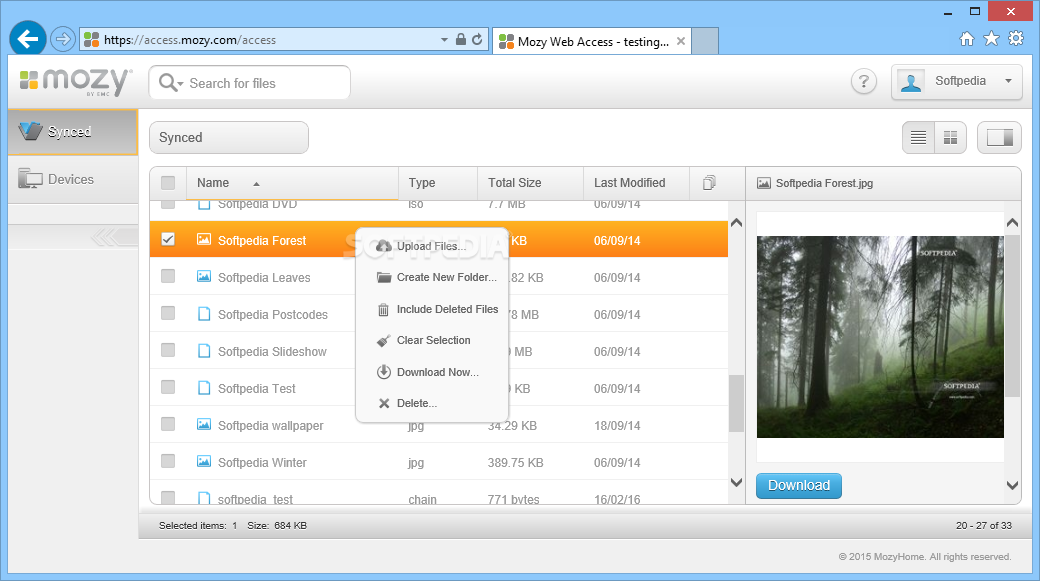
Task: Click the preview pane scrollbar thumb
Action: (x=1012, y=315)
